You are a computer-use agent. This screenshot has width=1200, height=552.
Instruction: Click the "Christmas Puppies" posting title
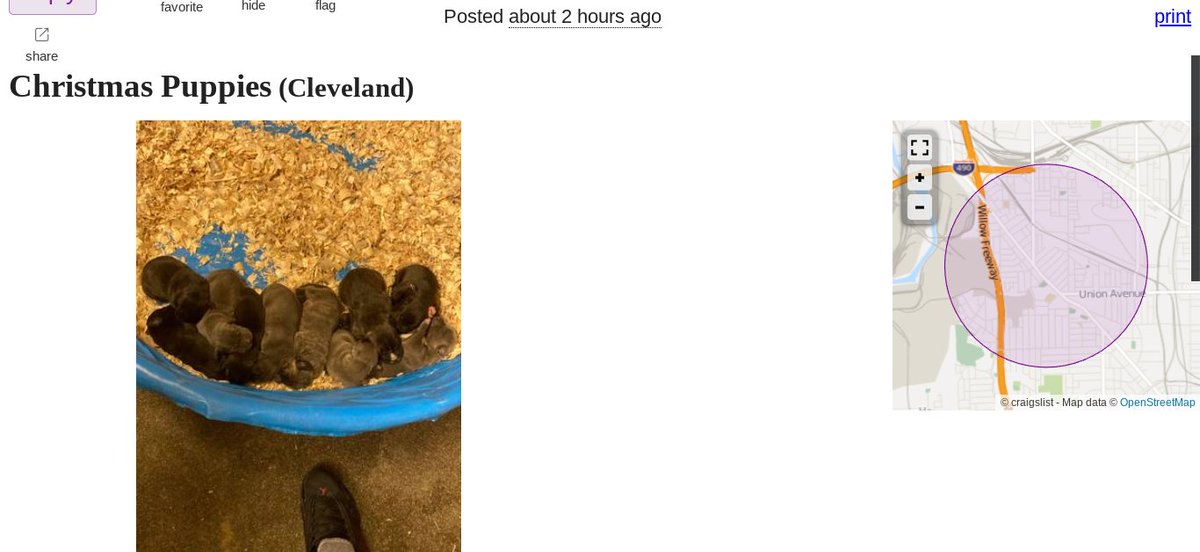[x=140, y=86]
